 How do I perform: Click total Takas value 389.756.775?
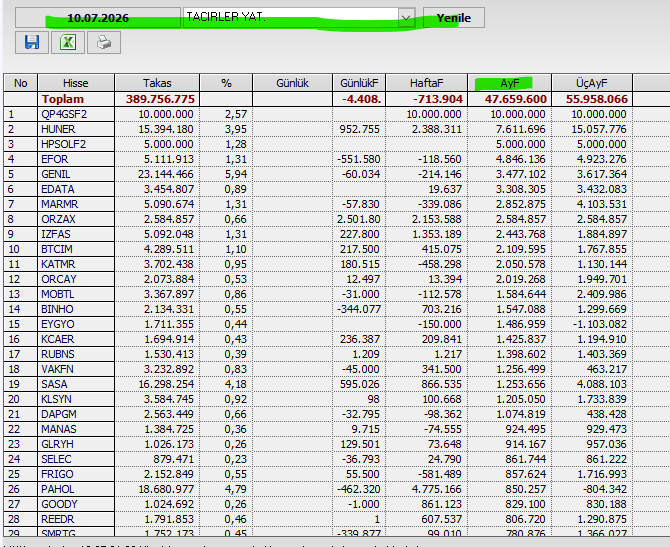pyautogui.click(x=160, y=99)
